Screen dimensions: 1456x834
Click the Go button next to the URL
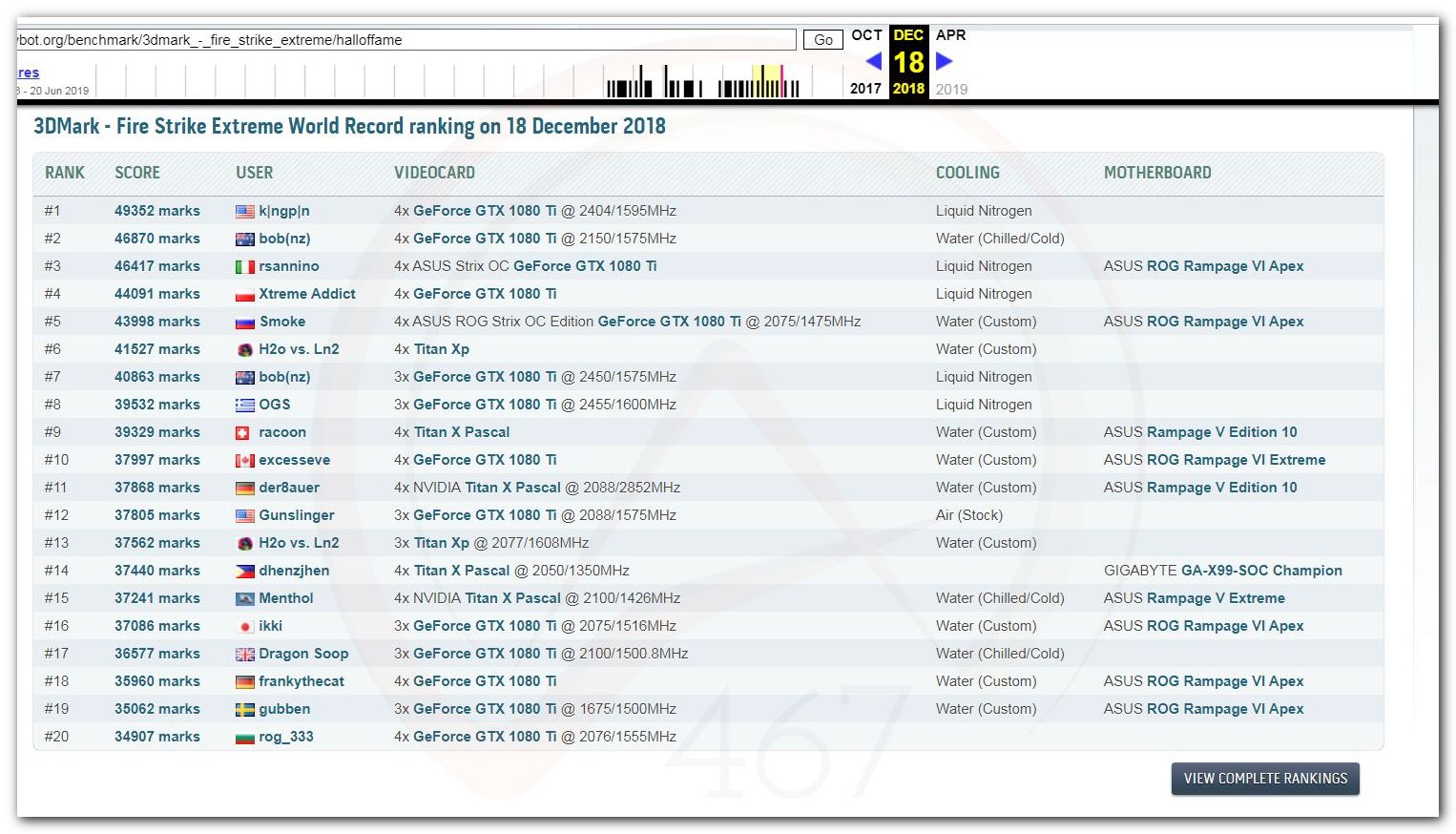tap(823, 40)
